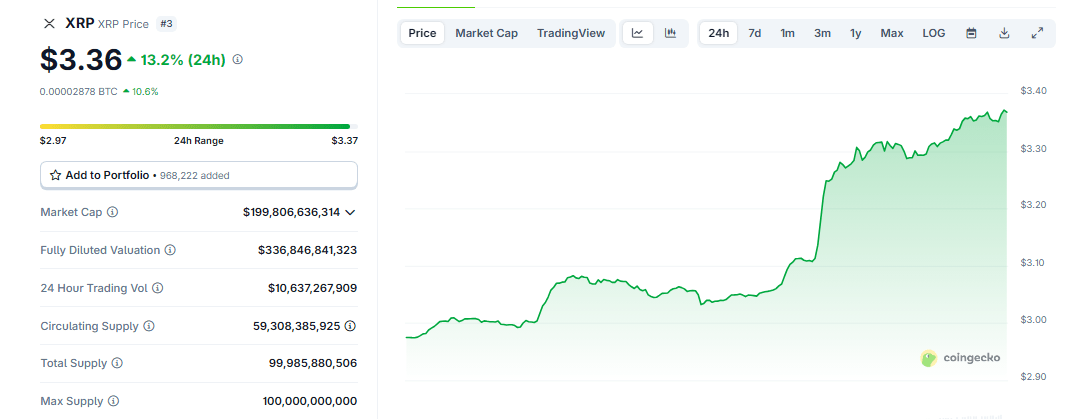
Task: Switch to candlestick chart icon
Action: point(670,33)
